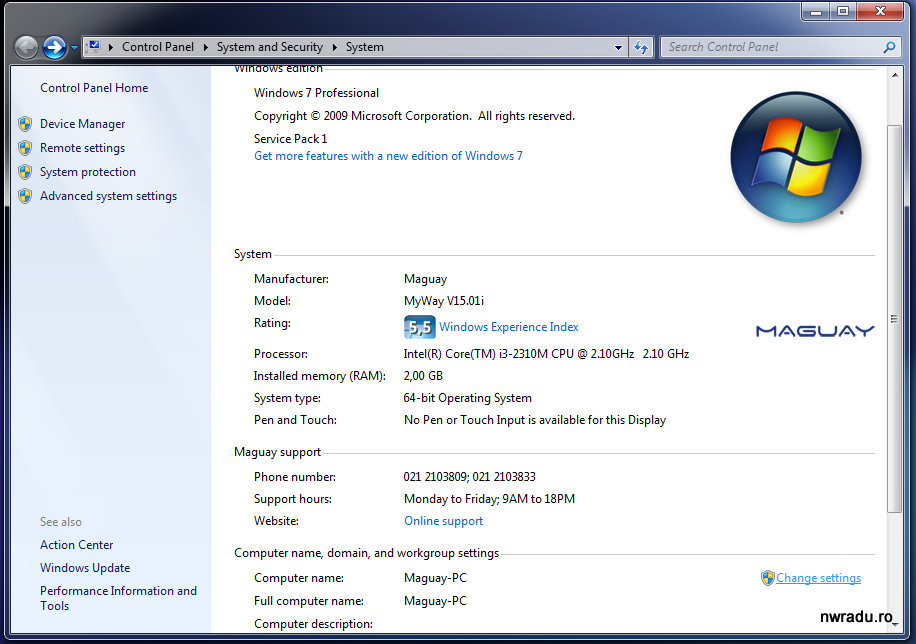Click the vertical scrollbar thumb

point(894,318)
